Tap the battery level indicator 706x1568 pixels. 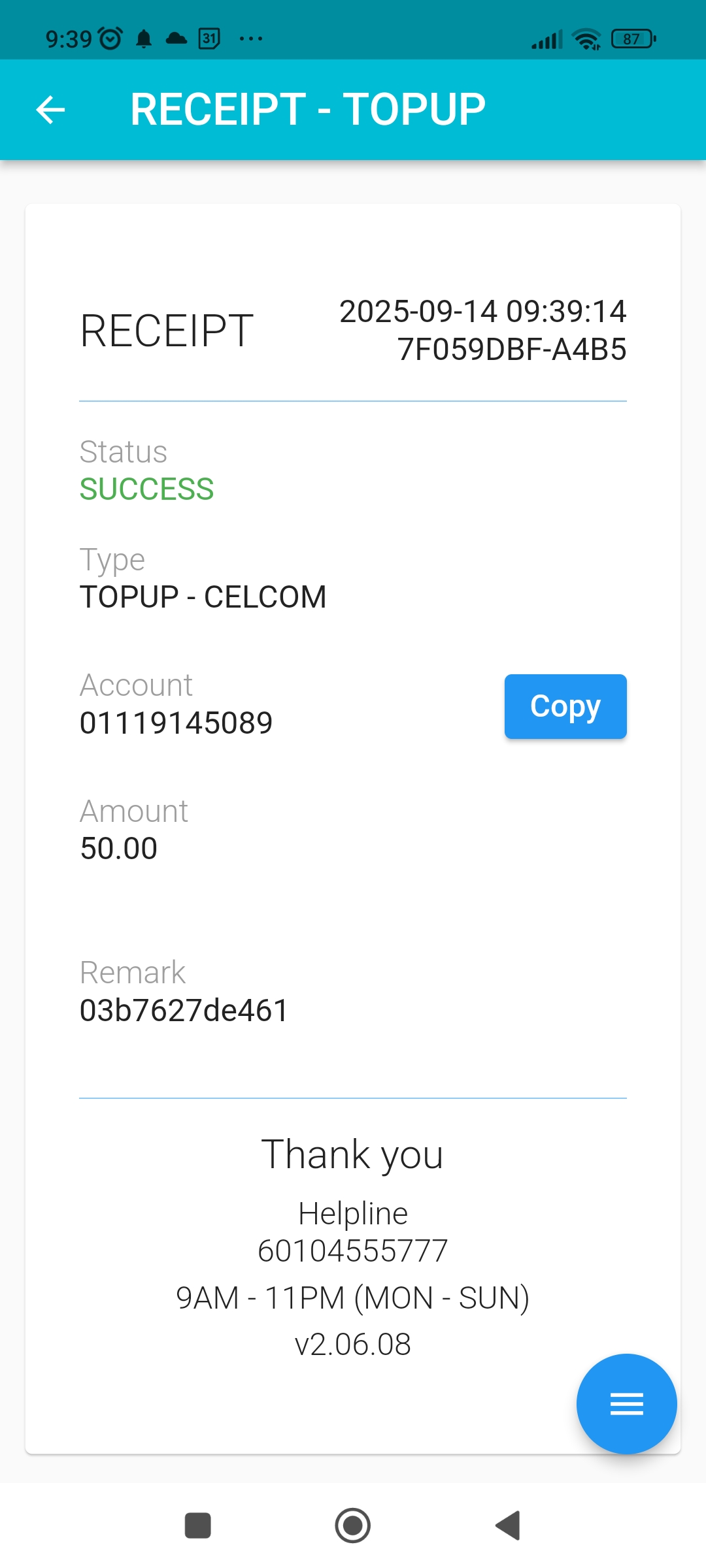pos(633,39)
